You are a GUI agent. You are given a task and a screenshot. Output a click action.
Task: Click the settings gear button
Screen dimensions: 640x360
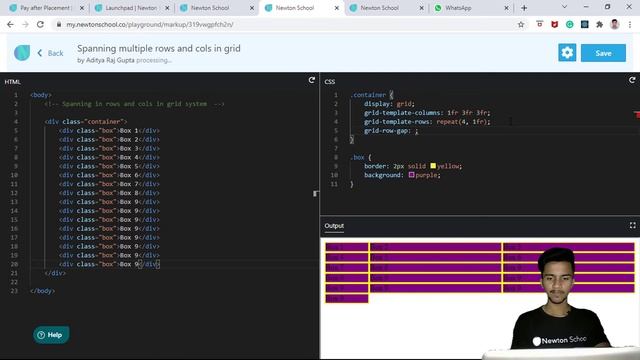567,53
